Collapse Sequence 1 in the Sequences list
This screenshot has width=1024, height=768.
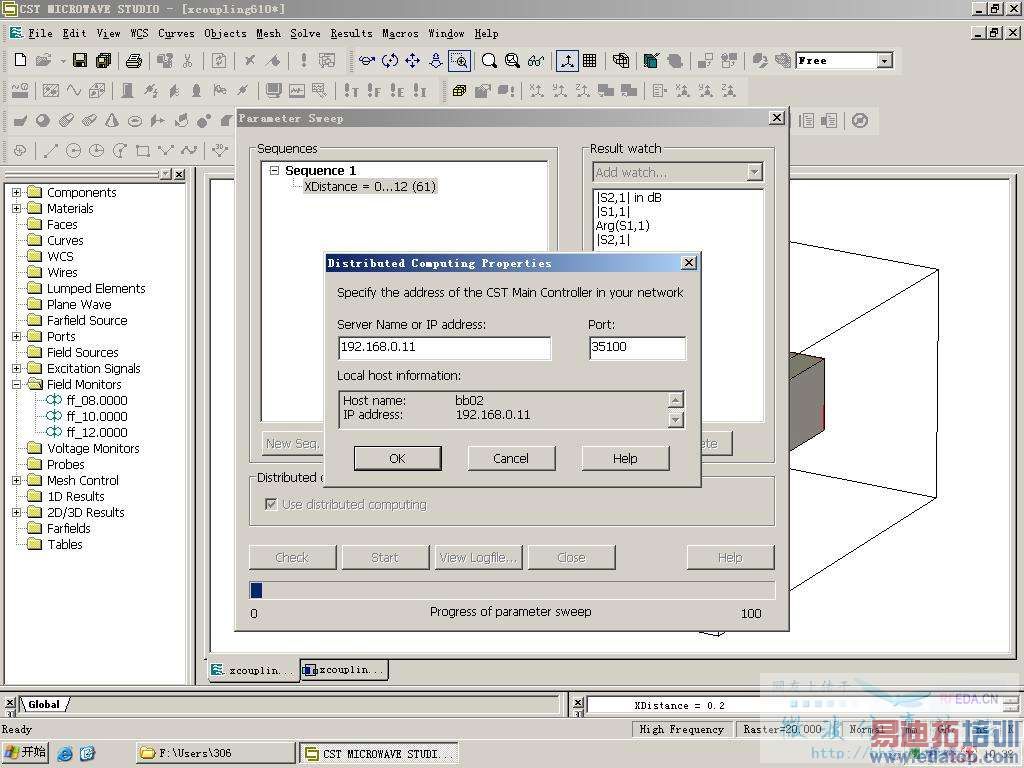[x=274, y=170]
